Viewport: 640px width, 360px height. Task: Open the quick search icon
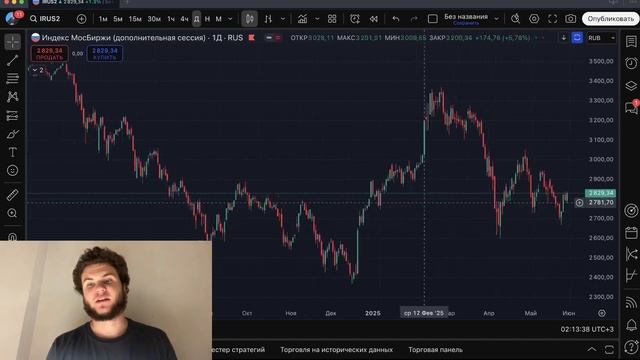516,19
